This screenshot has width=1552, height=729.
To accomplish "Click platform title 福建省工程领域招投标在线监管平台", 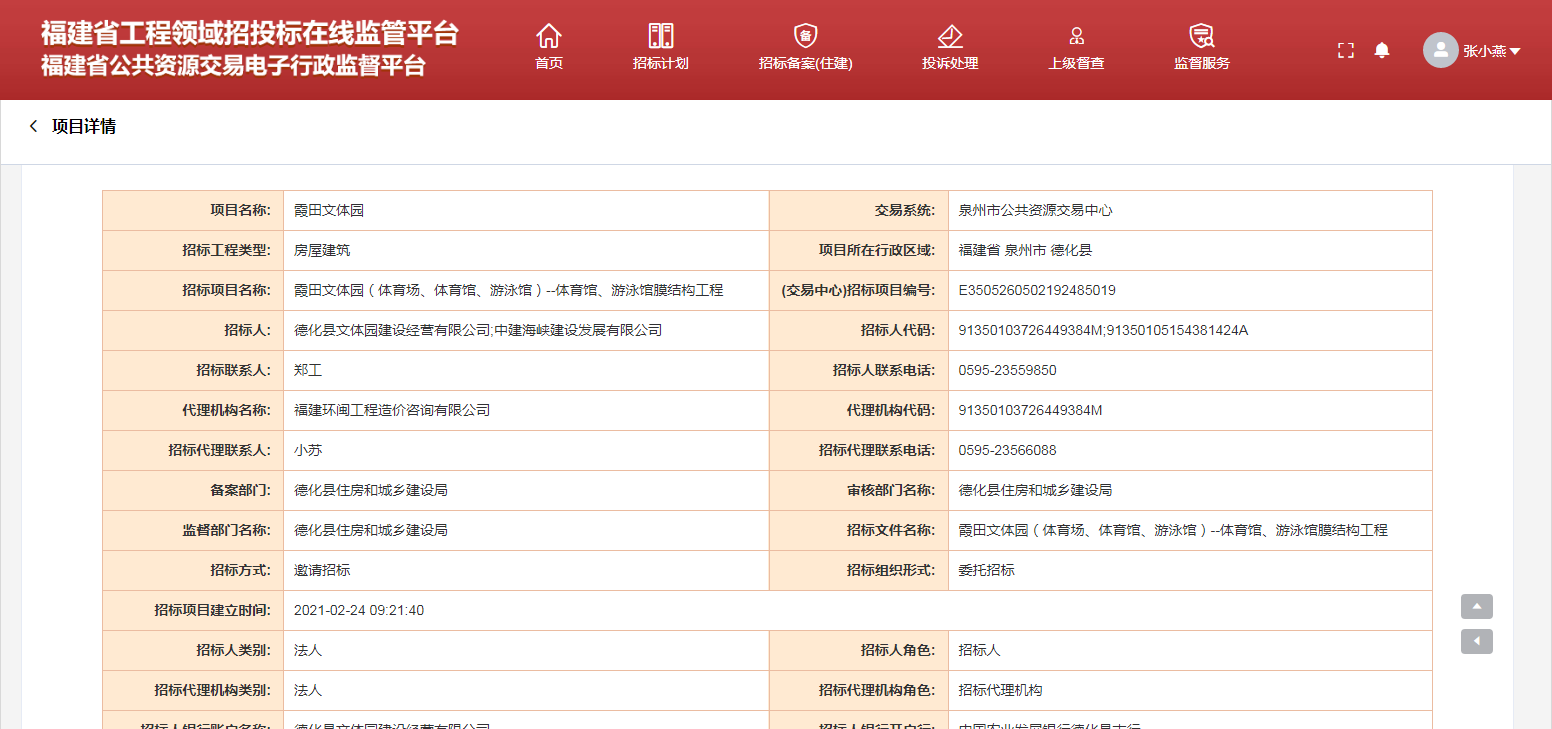I will tap(250, 33).
